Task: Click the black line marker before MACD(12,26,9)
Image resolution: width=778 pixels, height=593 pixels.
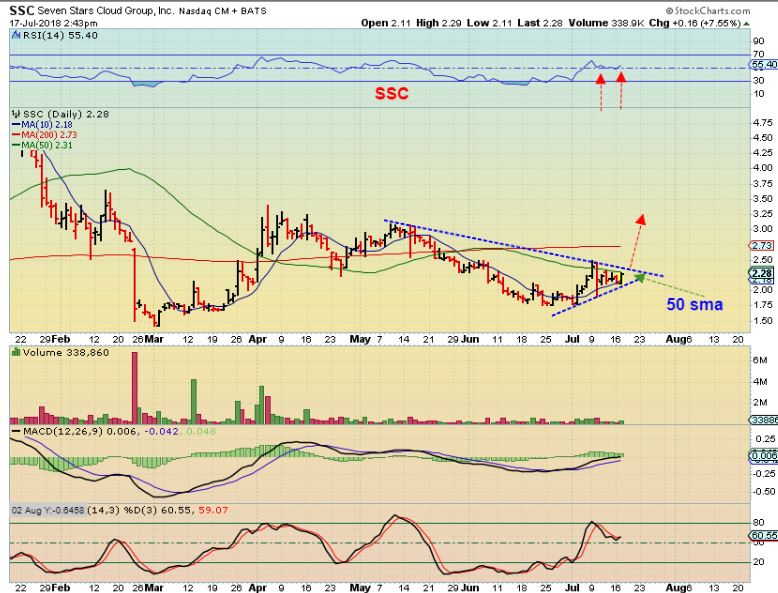Action: coord(16,432)
